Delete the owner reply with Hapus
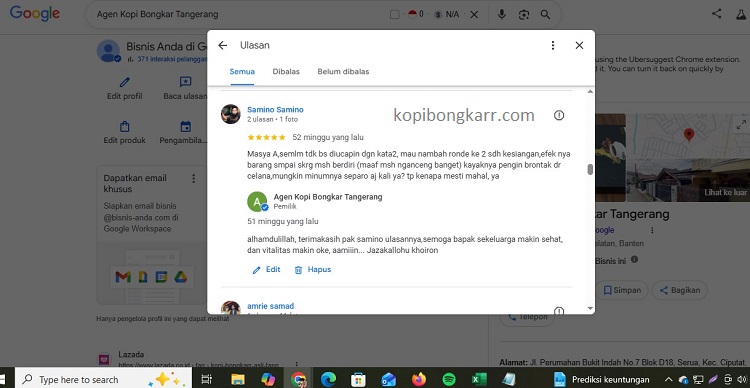The image size is (750, 388). [313, 270]
